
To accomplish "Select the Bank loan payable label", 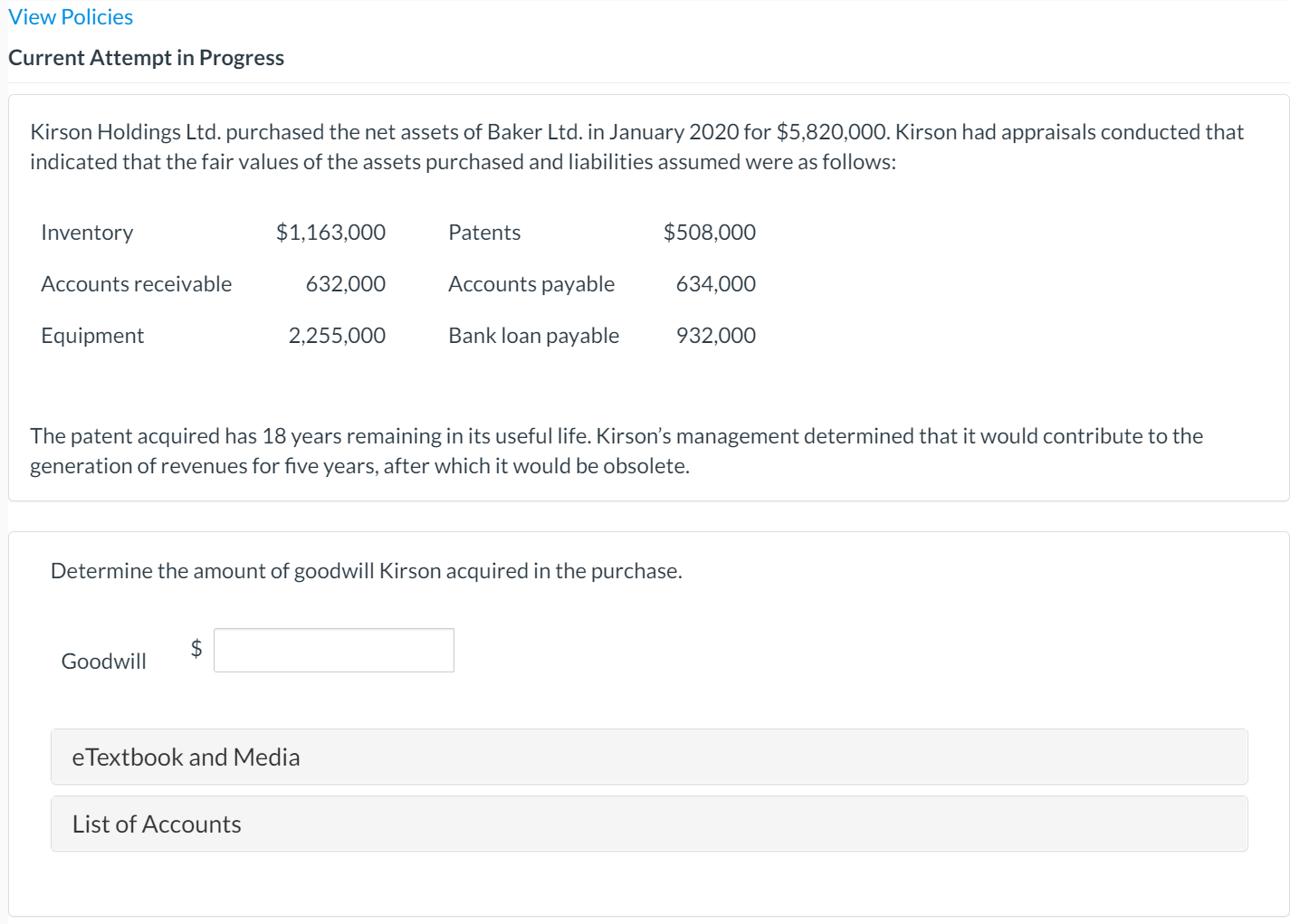I will [x=533, y=336].
